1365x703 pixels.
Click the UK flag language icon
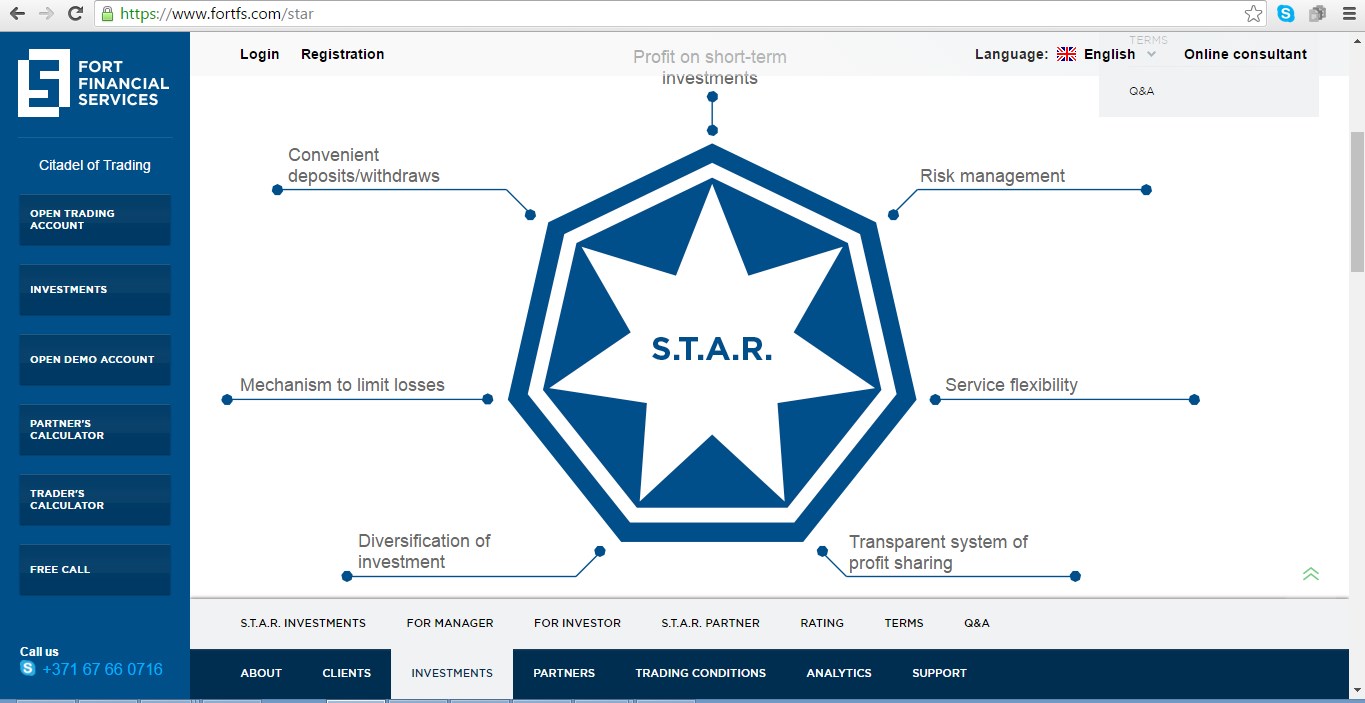1066,55
